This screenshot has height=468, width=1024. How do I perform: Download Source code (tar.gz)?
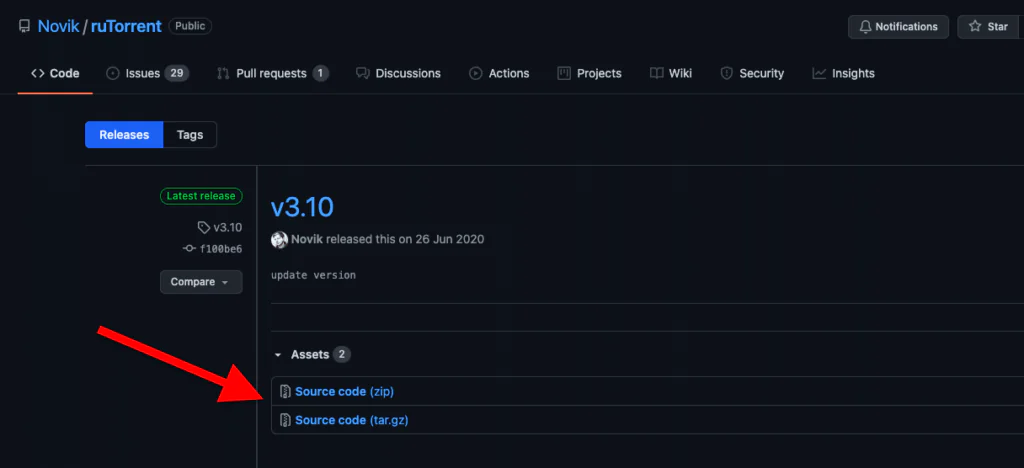click(351, 420)
